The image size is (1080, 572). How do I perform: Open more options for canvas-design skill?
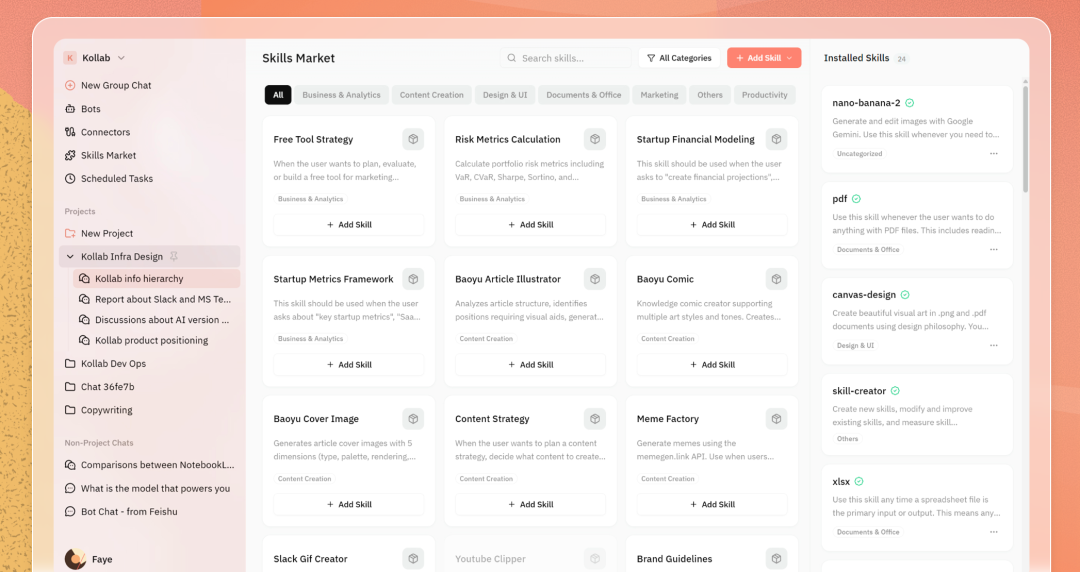click(993, 346)
